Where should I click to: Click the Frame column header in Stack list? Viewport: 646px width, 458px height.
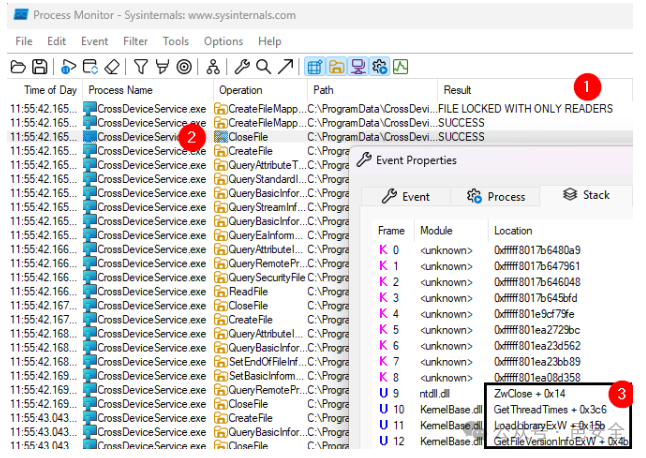click(x=391, y=231)
